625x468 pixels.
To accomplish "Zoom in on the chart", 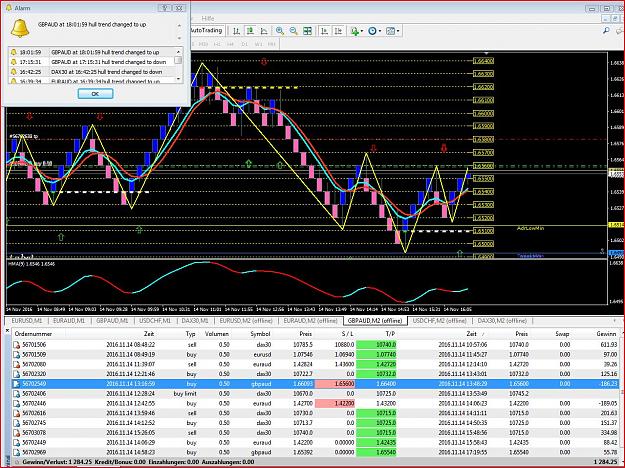I will point(280,31).
